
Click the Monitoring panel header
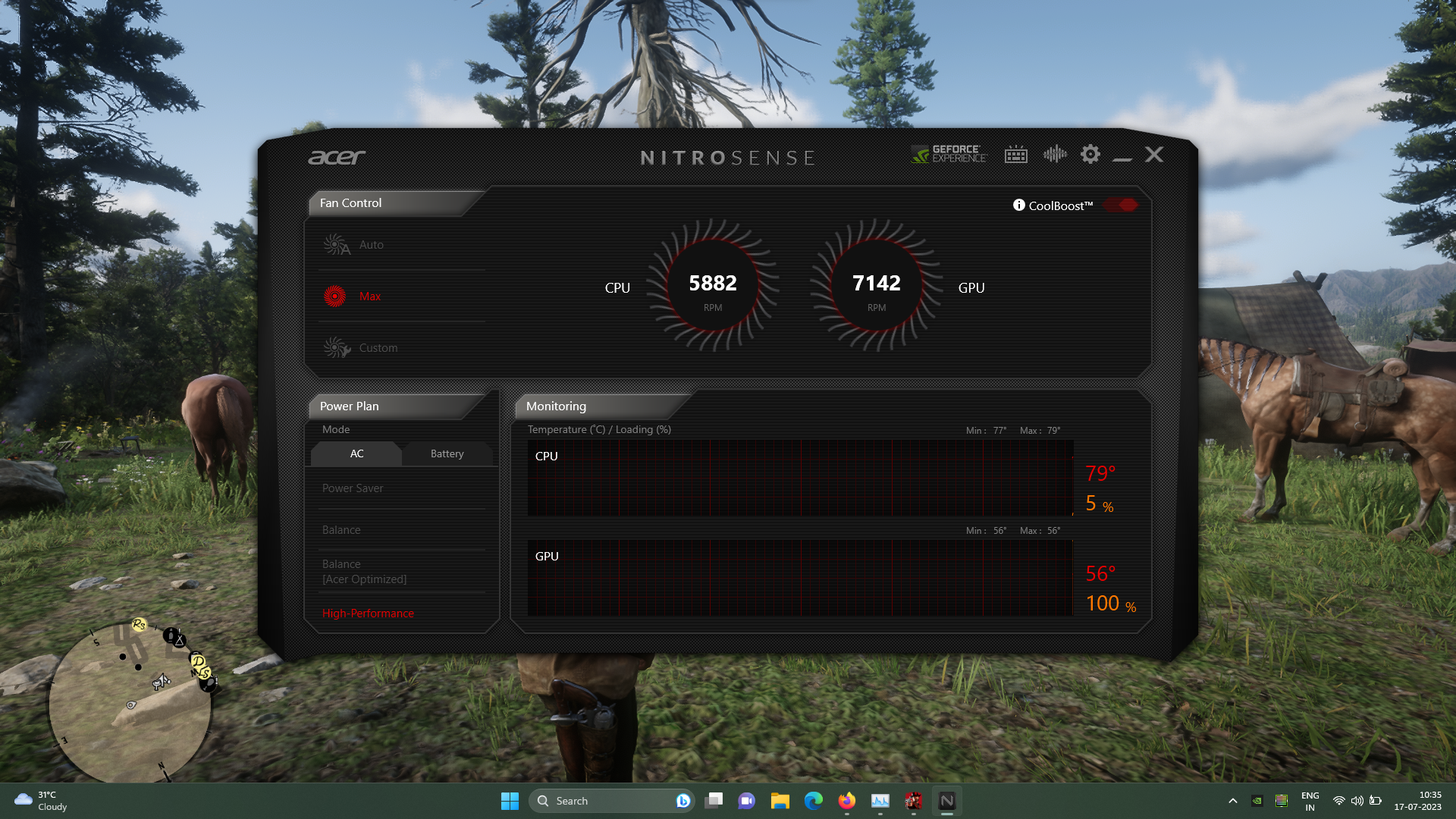click(603, 406)
